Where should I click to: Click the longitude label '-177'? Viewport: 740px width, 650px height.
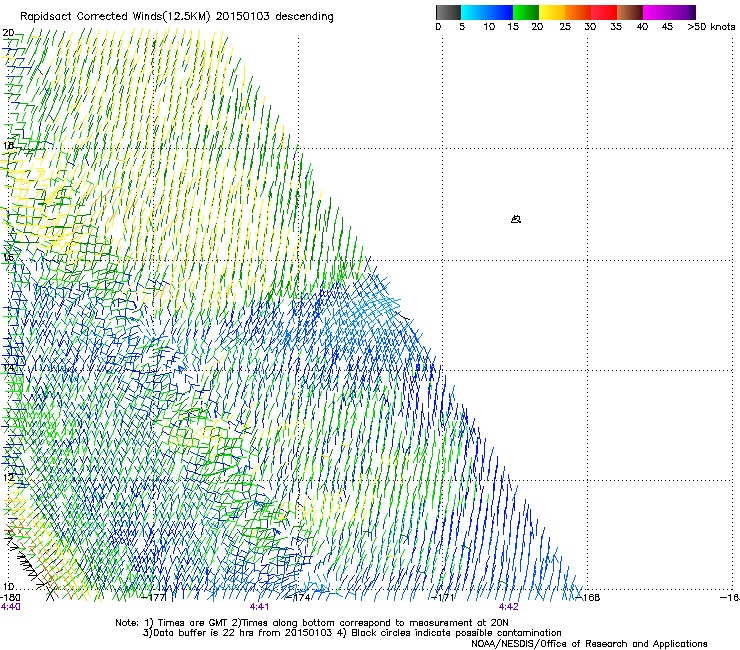pos(154,597)
